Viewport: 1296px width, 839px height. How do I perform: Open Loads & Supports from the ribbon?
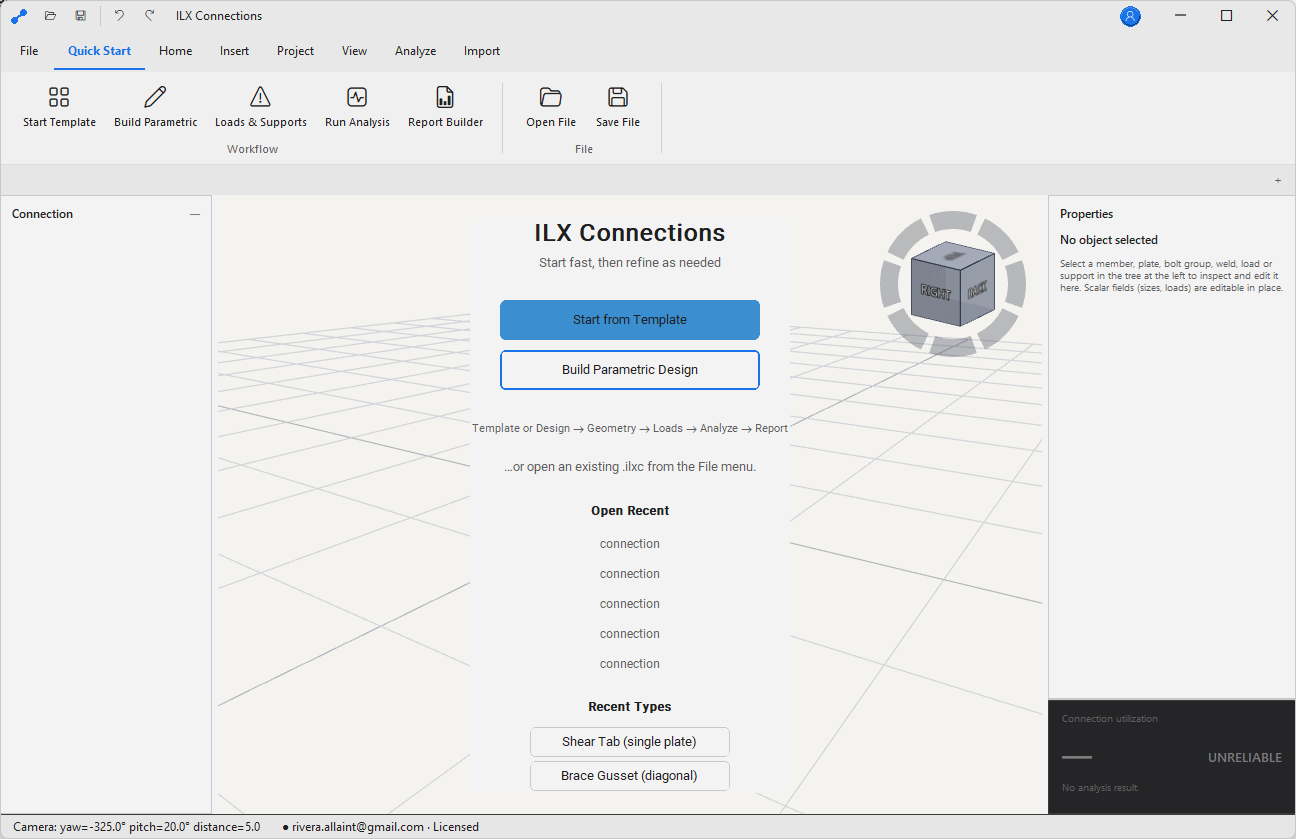[260, 108]
